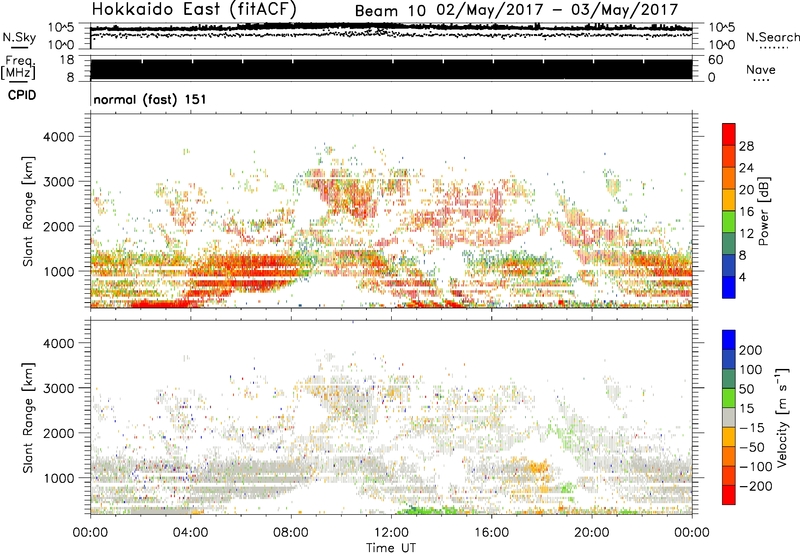
Task: Click the 'Nave' legend label
Action: (761, 70)
